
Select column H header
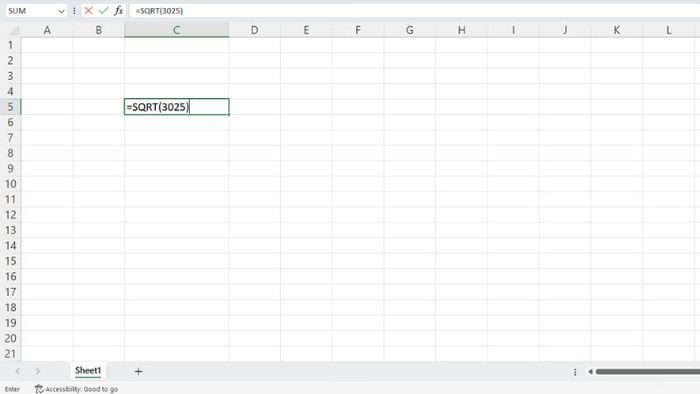[x=462, y=30]
